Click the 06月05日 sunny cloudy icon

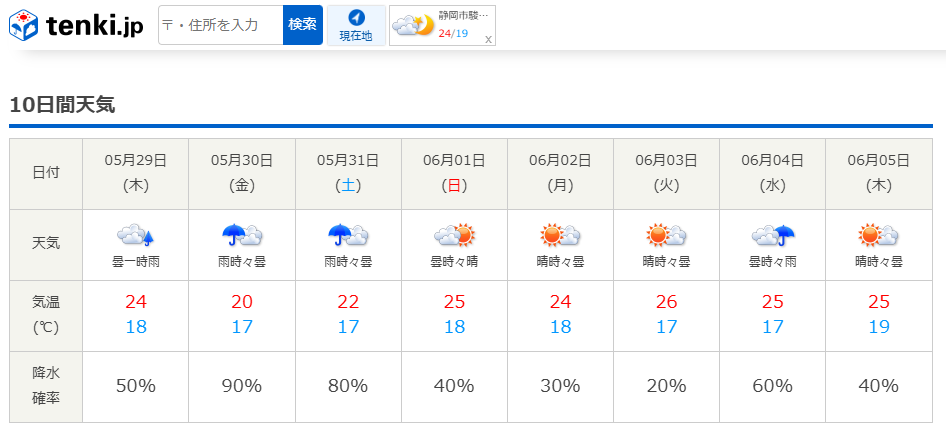pyautogui.click(x=878, y=235)
